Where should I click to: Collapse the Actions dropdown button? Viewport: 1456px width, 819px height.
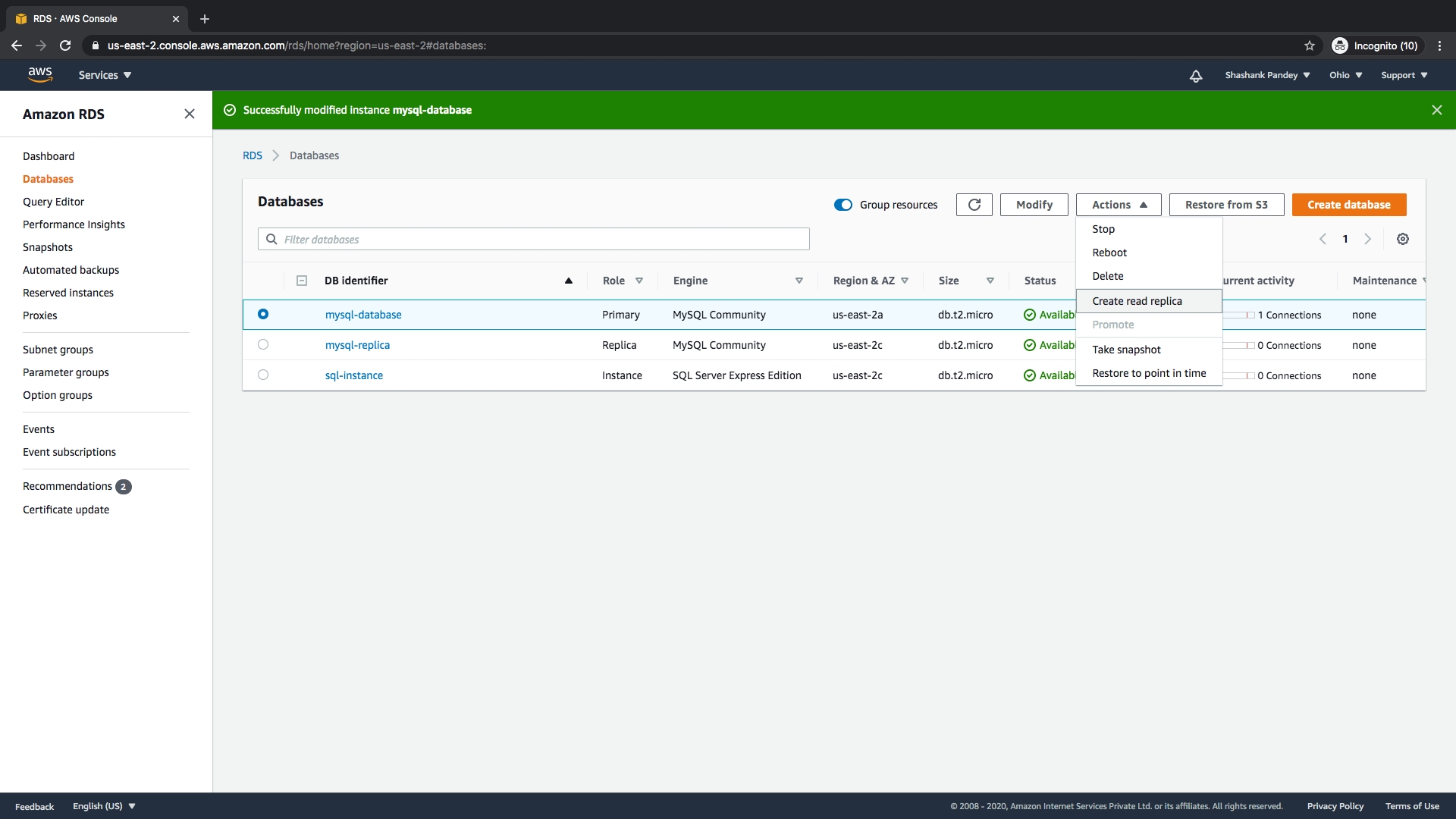click(1119, 205)
